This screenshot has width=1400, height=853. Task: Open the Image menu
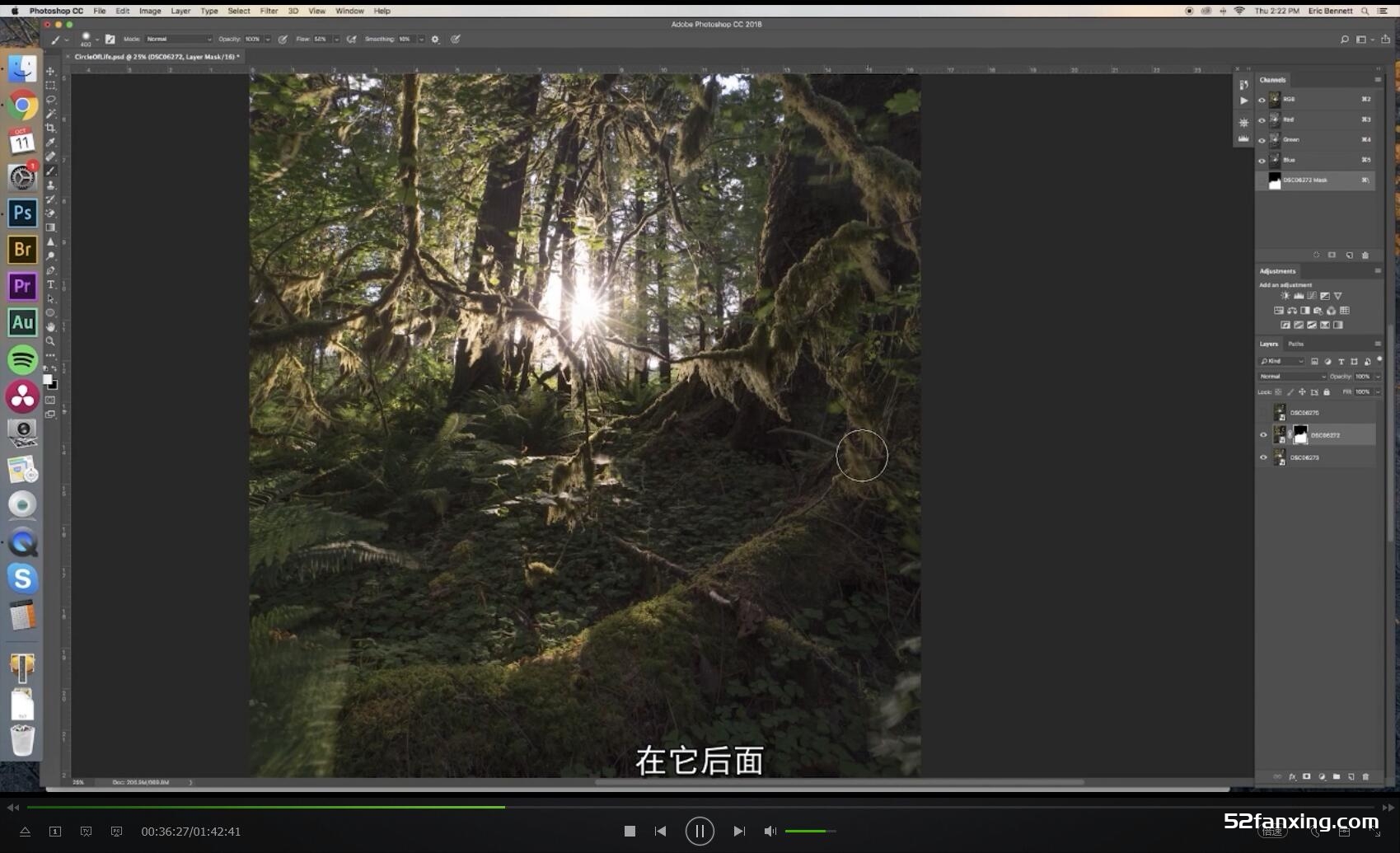[x=150, y=11]
